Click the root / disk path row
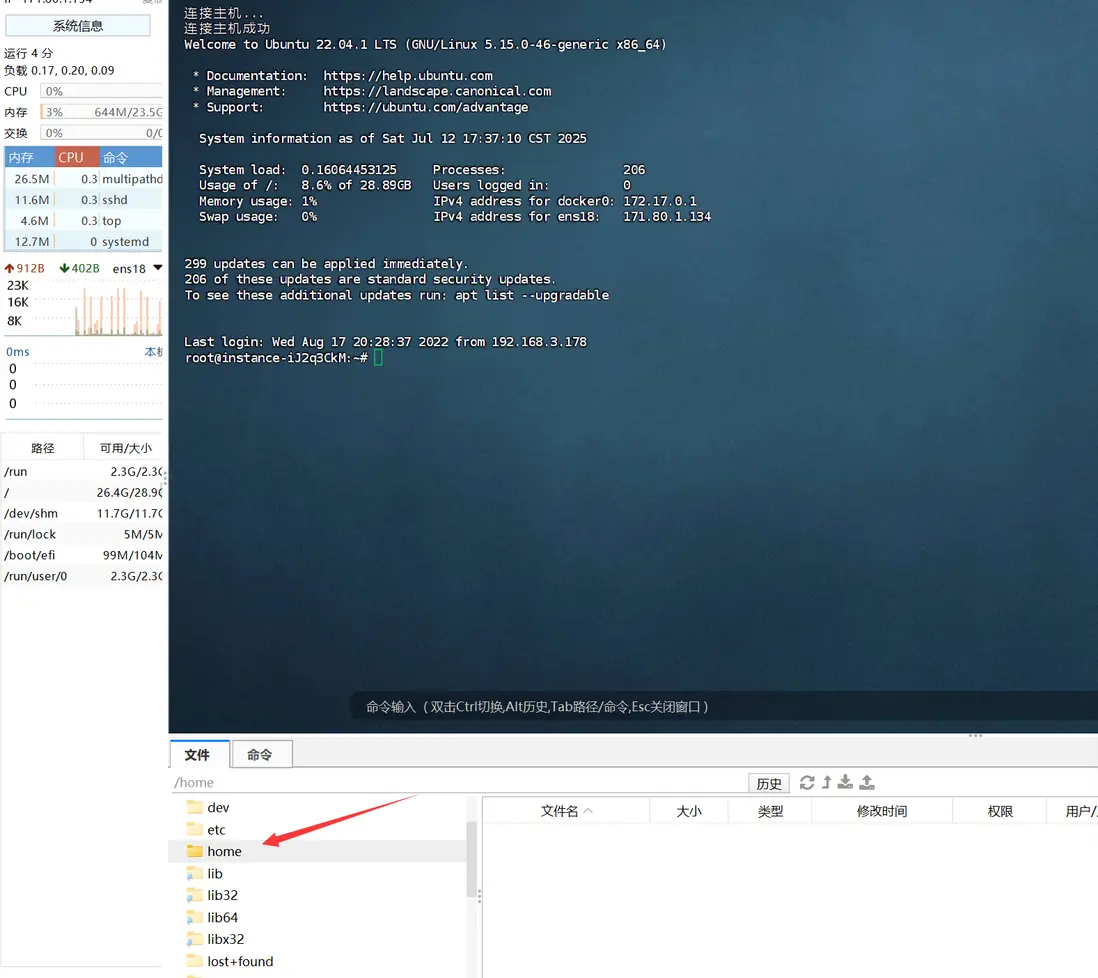 (x=83, y=493)
